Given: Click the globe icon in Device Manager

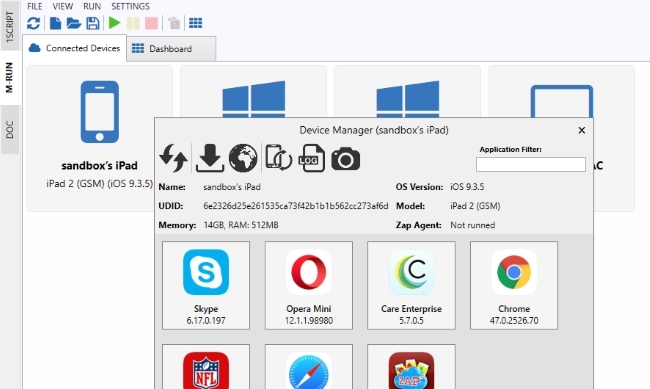Looking at the screenshot, I should (x=243, y=158).
